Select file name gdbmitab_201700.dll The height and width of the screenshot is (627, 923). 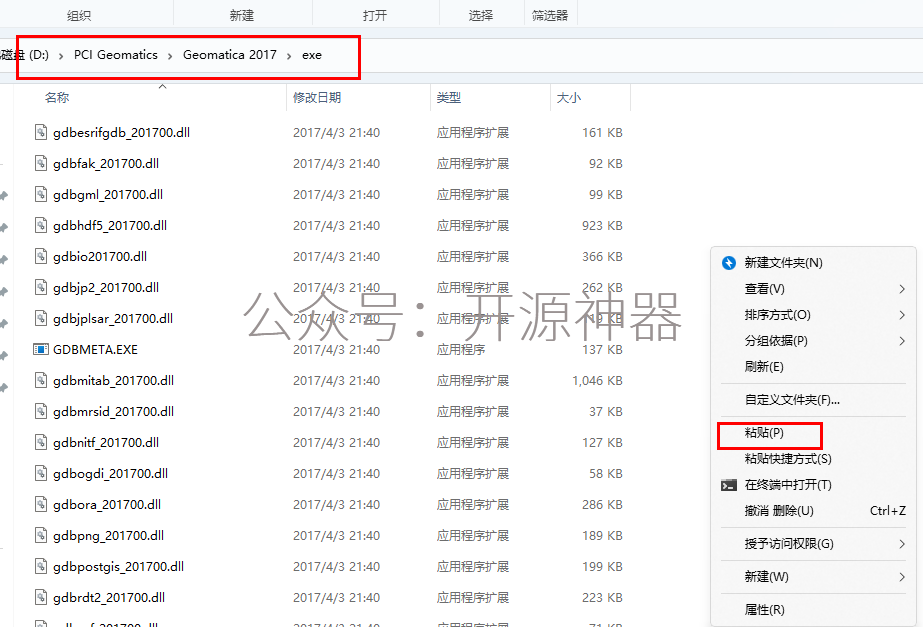(114, 381)
